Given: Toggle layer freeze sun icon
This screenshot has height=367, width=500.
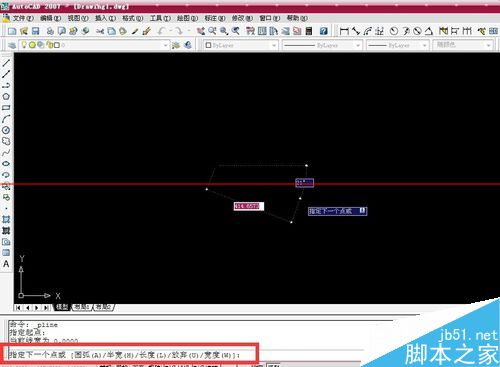Looking at the screenshot, I should (x=32, y=45).
